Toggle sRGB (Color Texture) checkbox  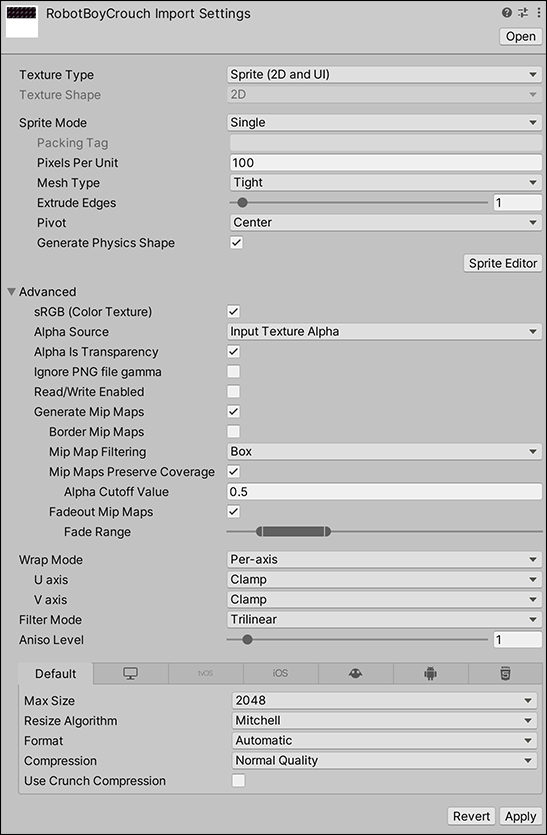(233, 312)
